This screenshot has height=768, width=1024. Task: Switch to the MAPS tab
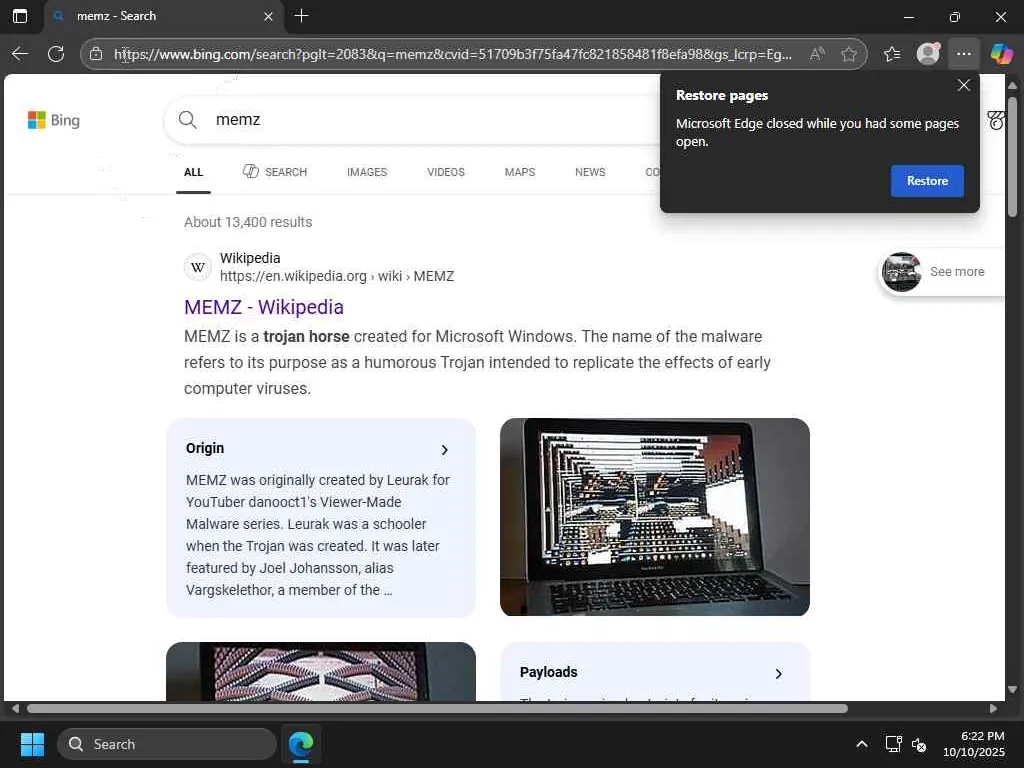pos(520,172)
